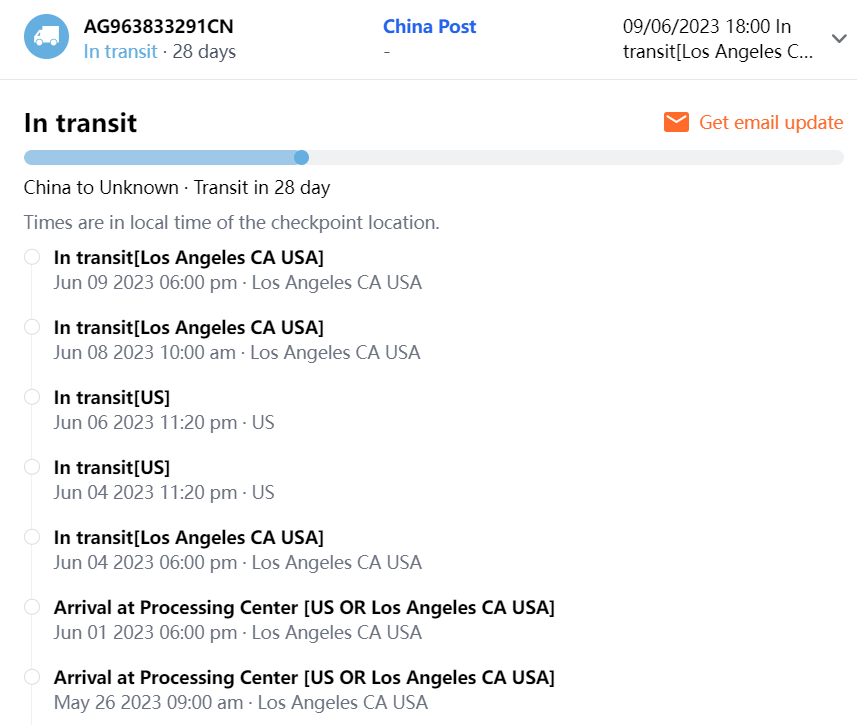The width and height of the screenshot is (857, 725).
Task: Select the latest status summary in header
Action: (x=717, y=39)
